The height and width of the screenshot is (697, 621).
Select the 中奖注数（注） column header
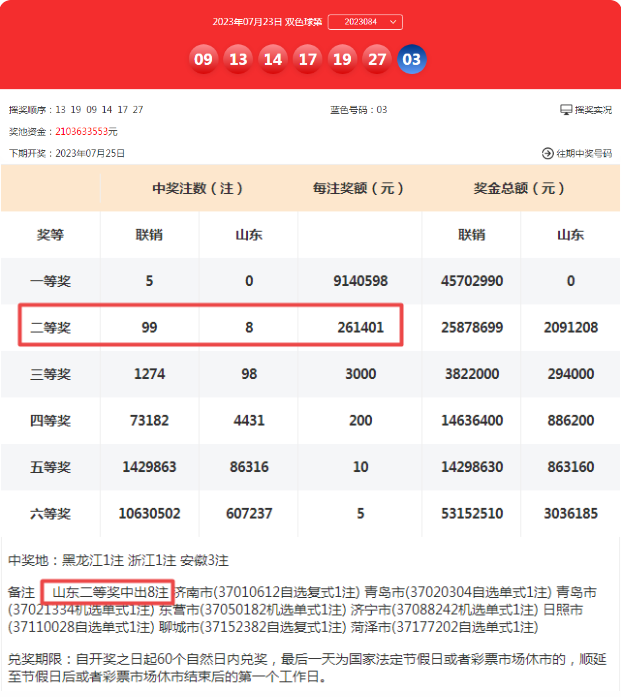198,188
